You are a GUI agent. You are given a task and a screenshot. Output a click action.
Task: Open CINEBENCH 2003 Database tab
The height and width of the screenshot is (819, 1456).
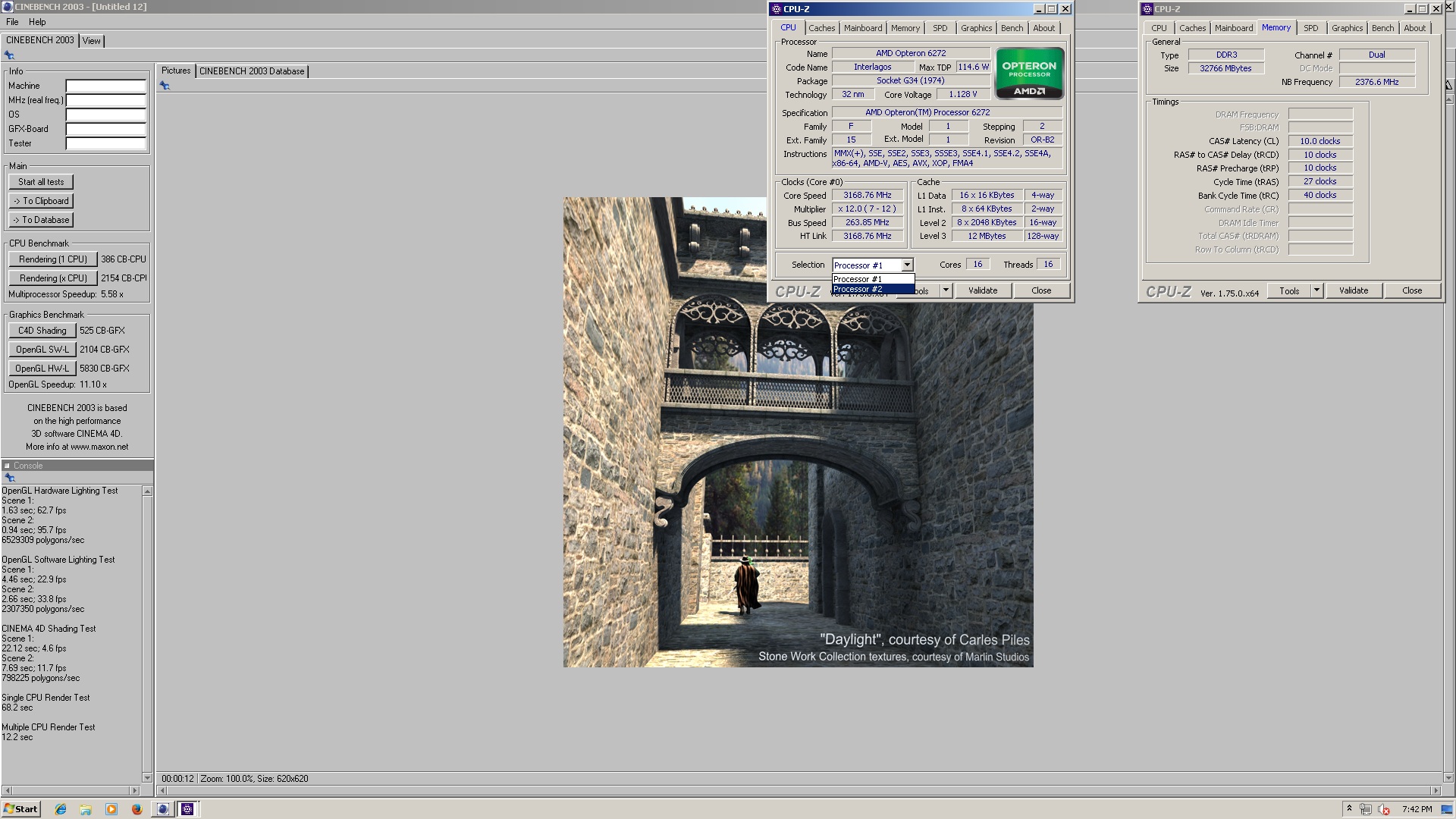pyautogui.click(x=252, y=71)
